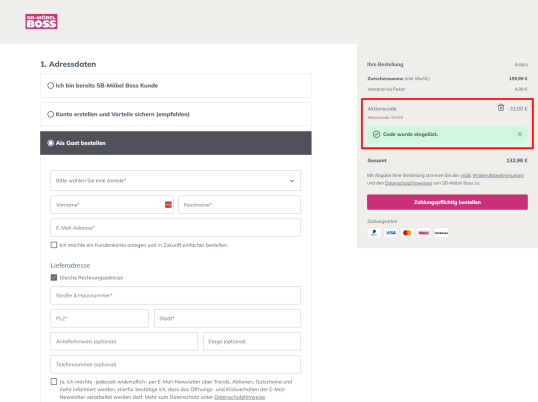This screenshot has width=538, height=402.
Task: Check the Kundenkonto anlegen checkbox
Action: point(54,245)
